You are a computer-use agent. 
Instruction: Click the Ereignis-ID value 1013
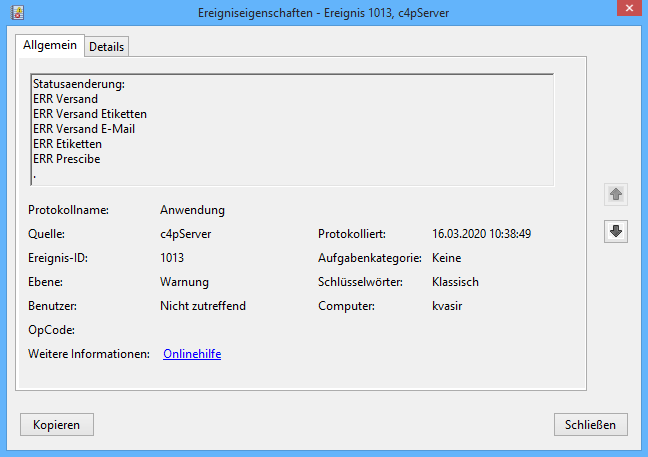(172, 258)
